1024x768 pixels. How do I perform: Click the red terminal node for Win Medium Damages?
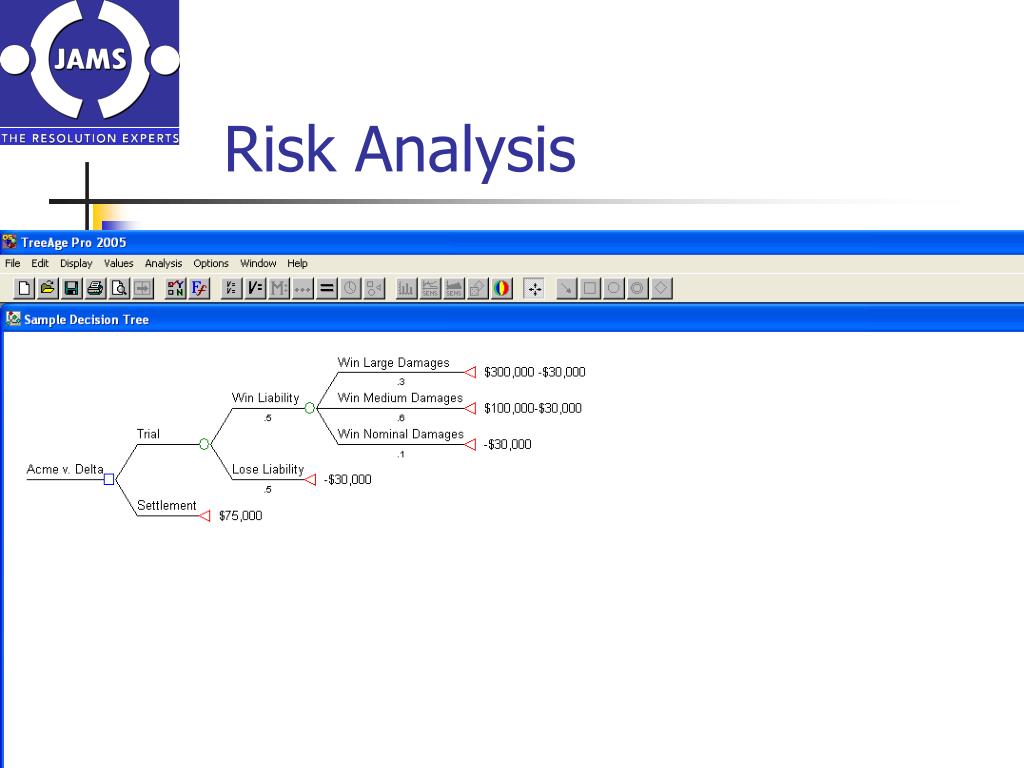[470, 408]
